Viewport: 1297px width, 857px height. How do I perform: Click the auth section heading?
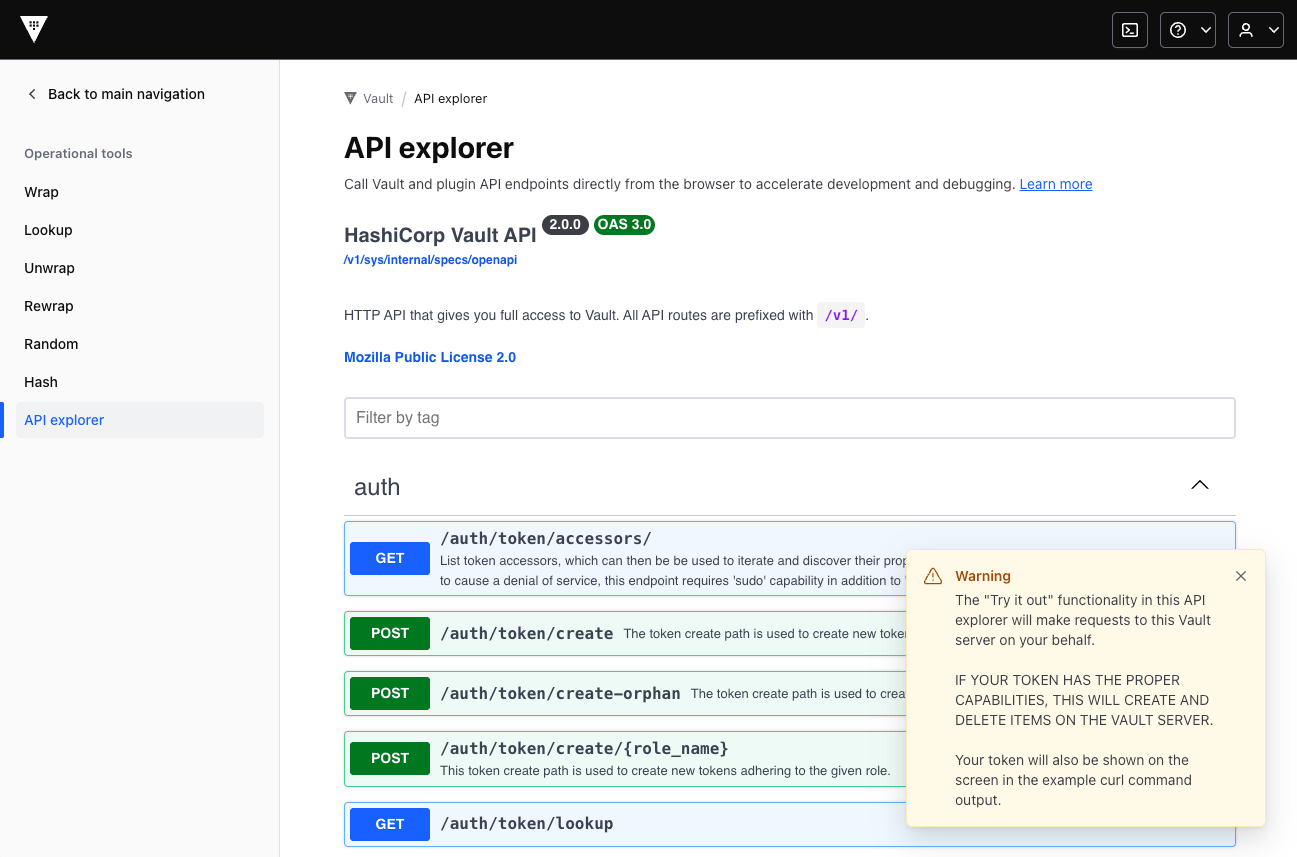point(377,487)
